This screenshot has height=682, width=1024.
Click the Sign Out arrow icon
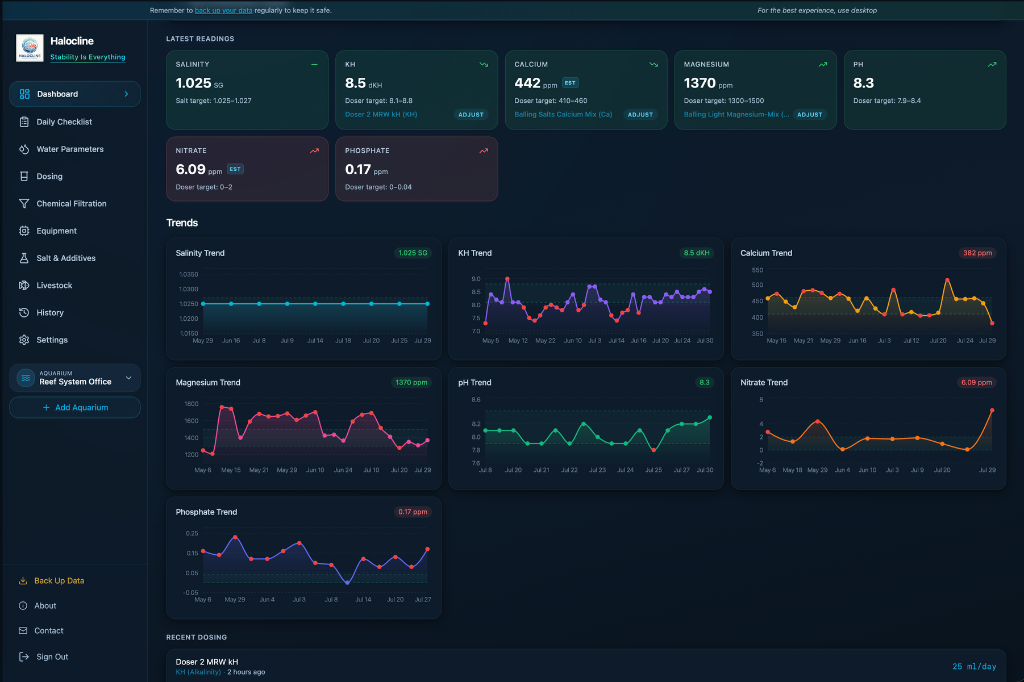[x=24, y=657]
